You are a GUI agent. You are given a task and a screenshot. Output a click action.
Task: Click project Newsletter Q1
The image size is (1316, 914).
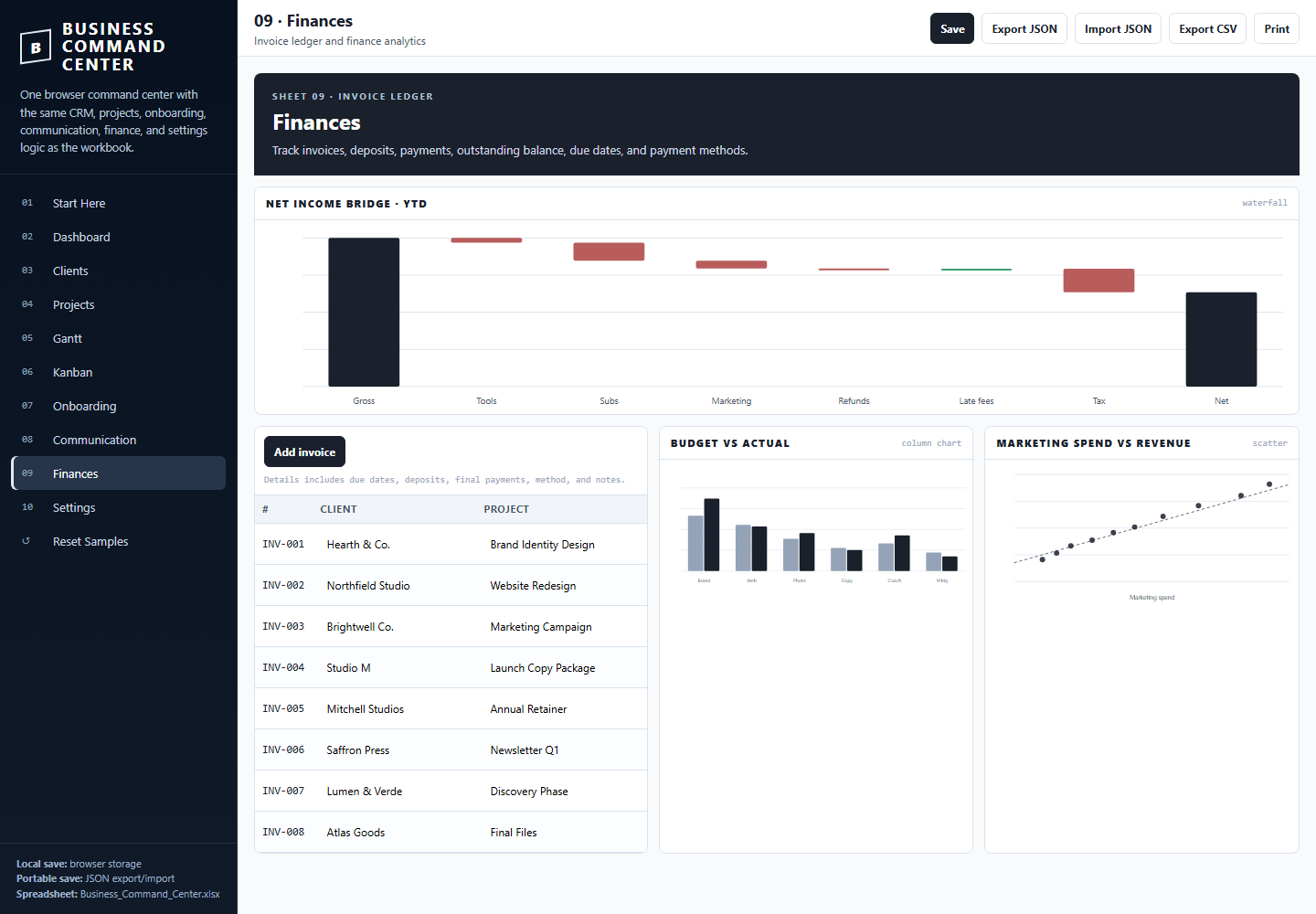[x=525, y=749]
